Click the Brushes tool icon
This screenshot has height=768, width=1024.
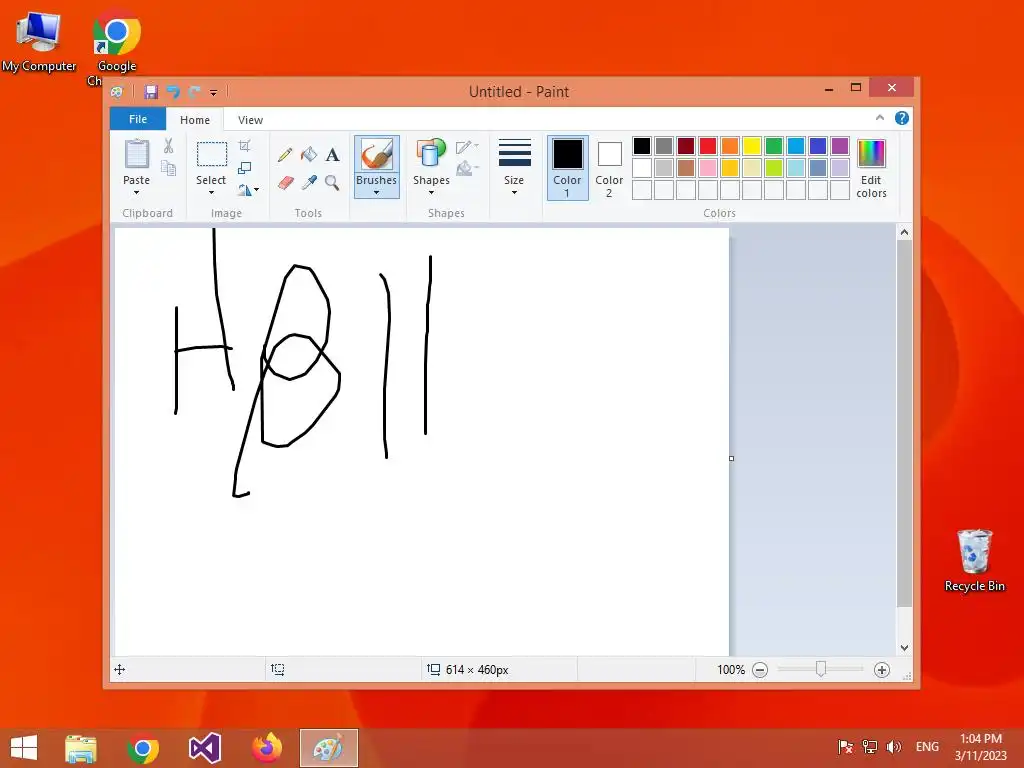click(377, 154)
